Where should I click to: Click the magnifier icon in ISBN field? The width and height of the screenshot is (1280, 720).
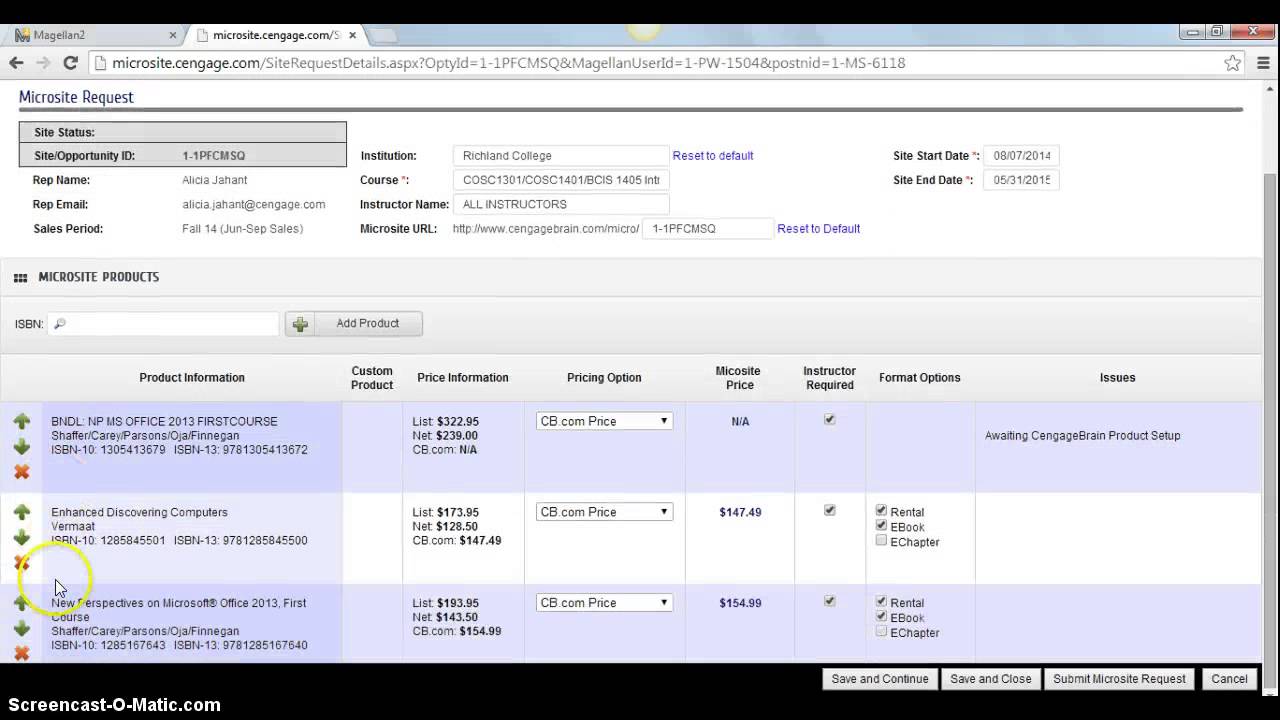click(x=60, y=324)
